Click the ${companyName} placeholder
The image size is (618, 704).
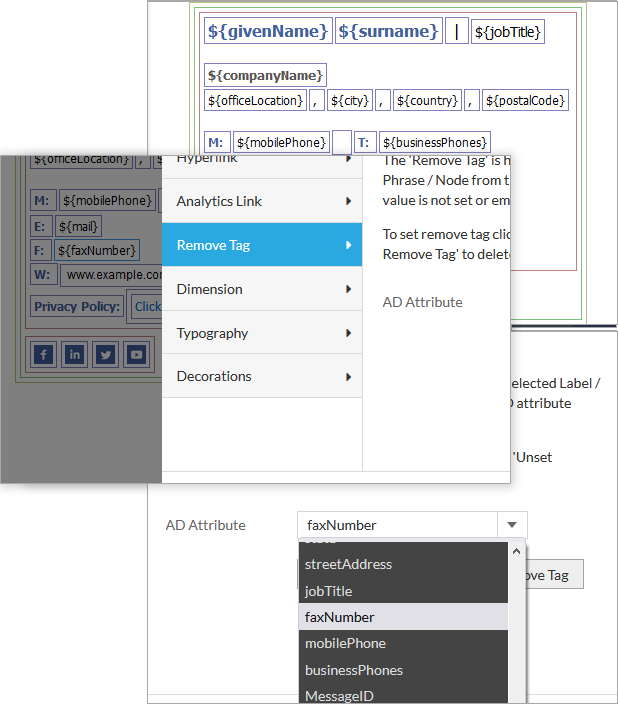266,75
